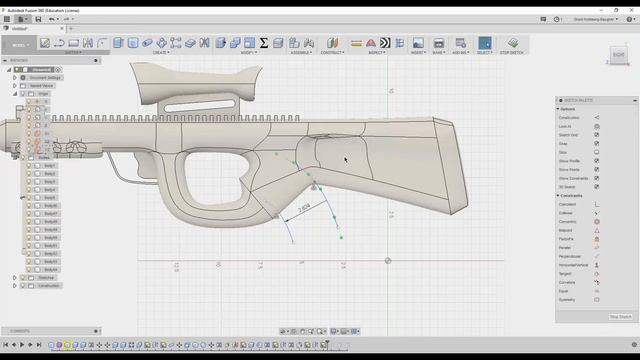Click the Stop Sketch button in Sketch Palette
This screenshot has height=360, width=640.
point(620,317)
